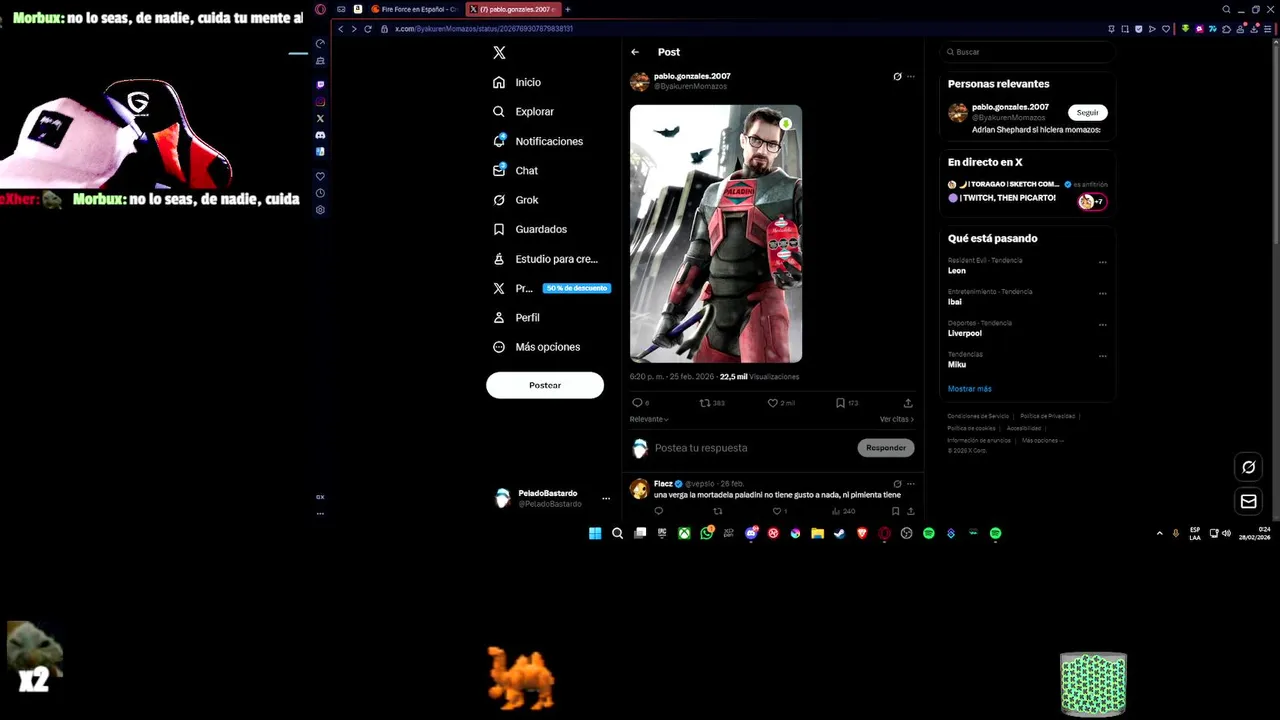
Task: Open the Half-Life Paladini post image
Action: pyautogui.click(x=716, y=233)
